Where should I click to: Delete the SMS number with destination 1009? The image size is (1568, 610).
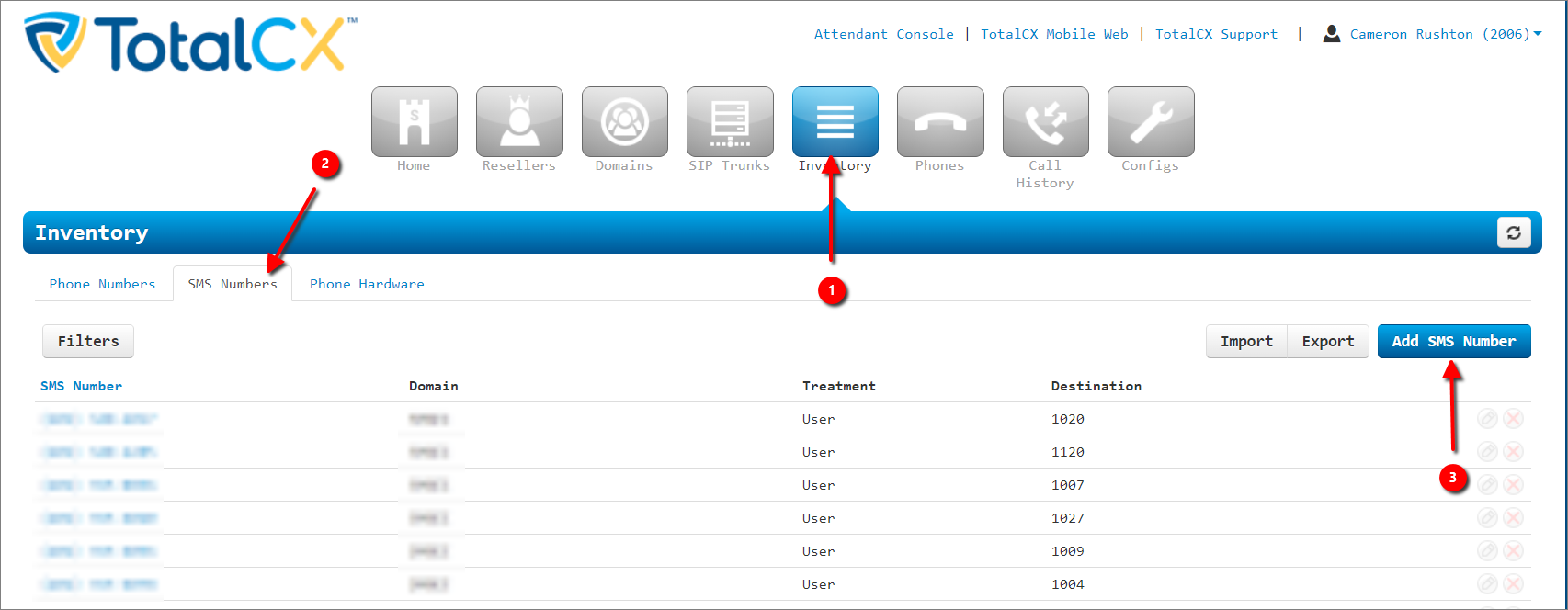click(1513, 551)
